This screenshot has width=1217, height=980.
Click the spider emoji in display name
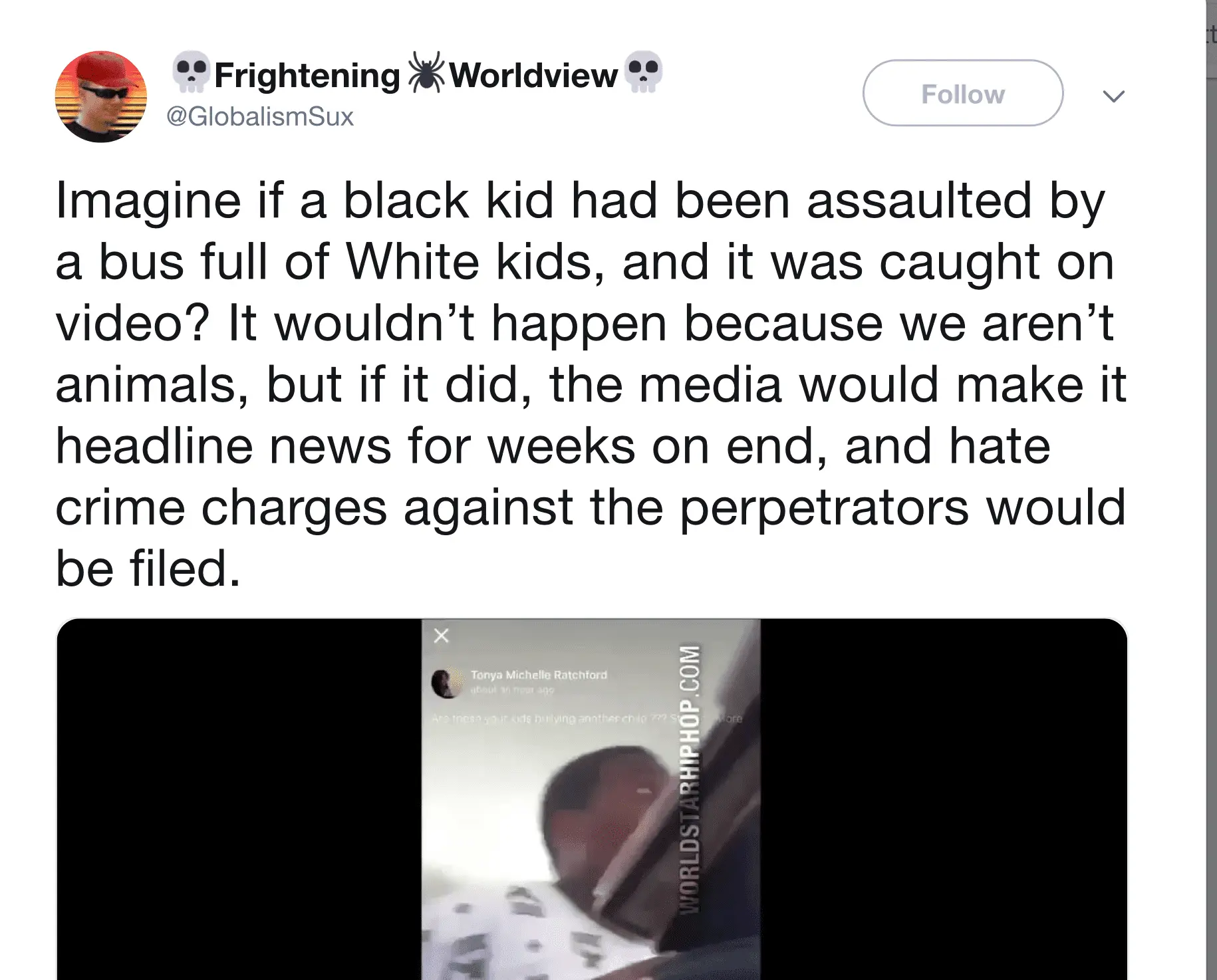point(426,72)
